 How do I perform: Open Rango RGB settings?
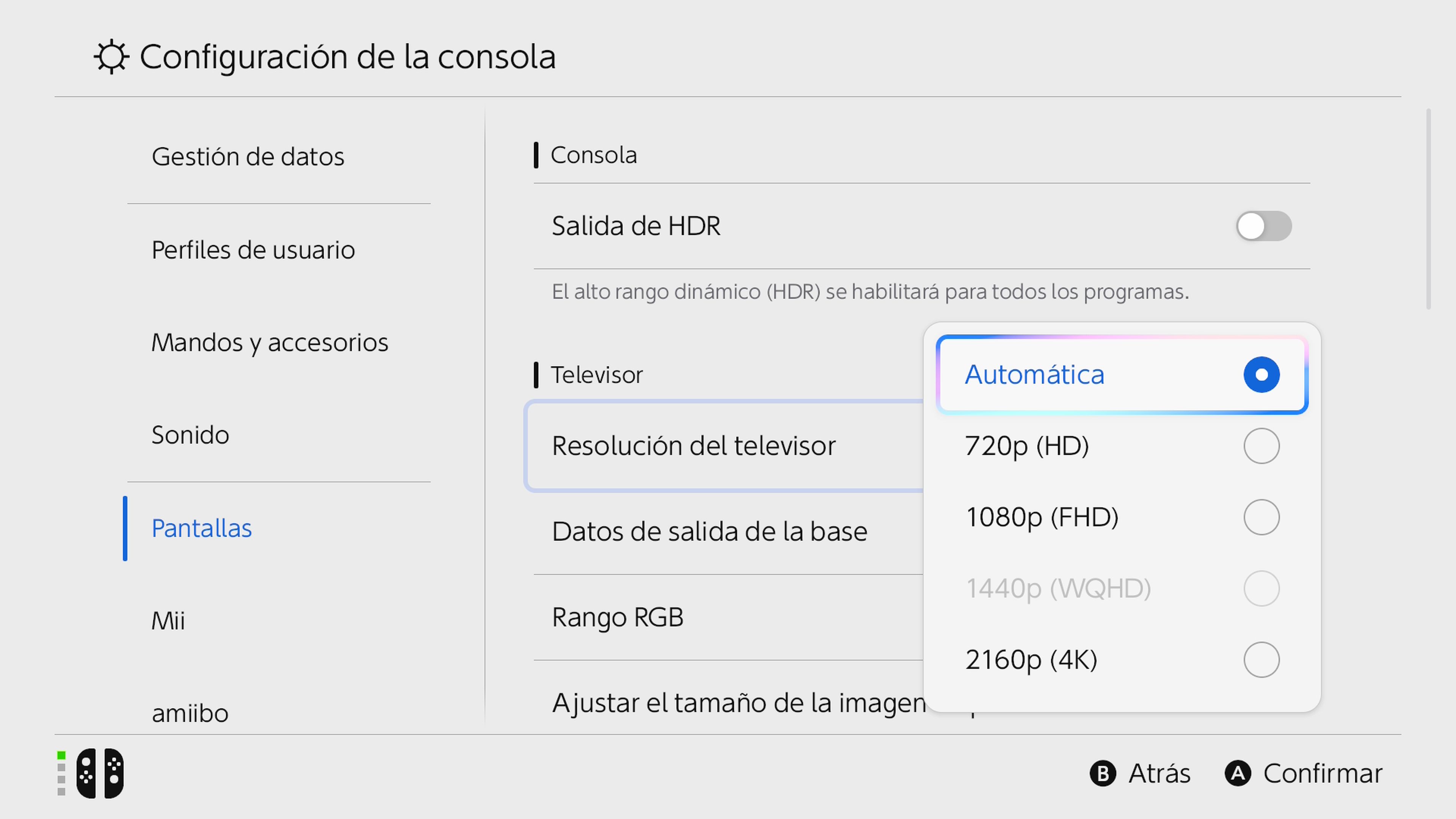tap(618, 617)
